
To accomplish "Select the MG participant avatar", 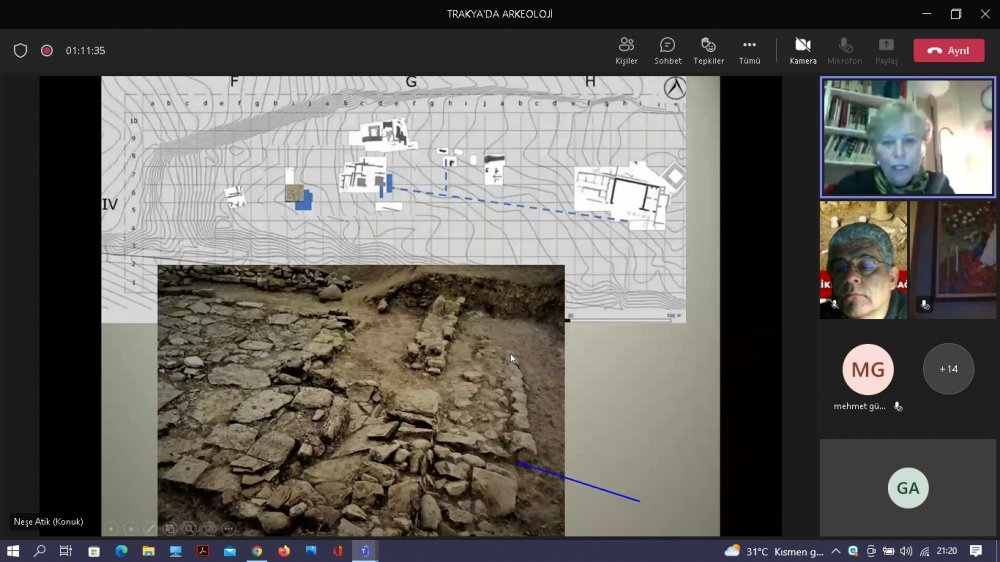I will tap(867, 369).
